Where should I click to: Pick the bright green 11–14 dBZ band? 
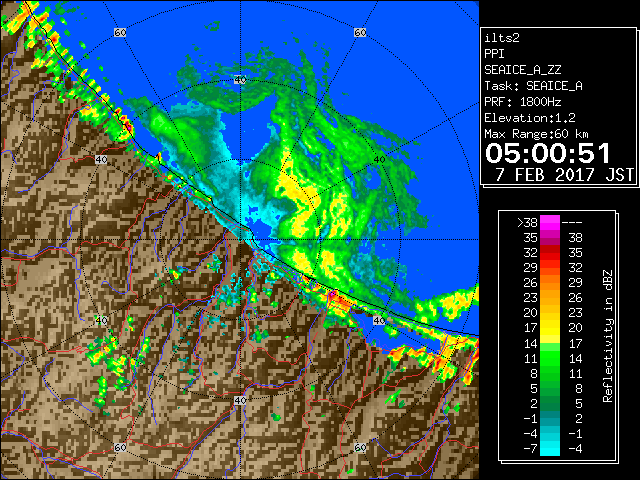click(550, 358)
